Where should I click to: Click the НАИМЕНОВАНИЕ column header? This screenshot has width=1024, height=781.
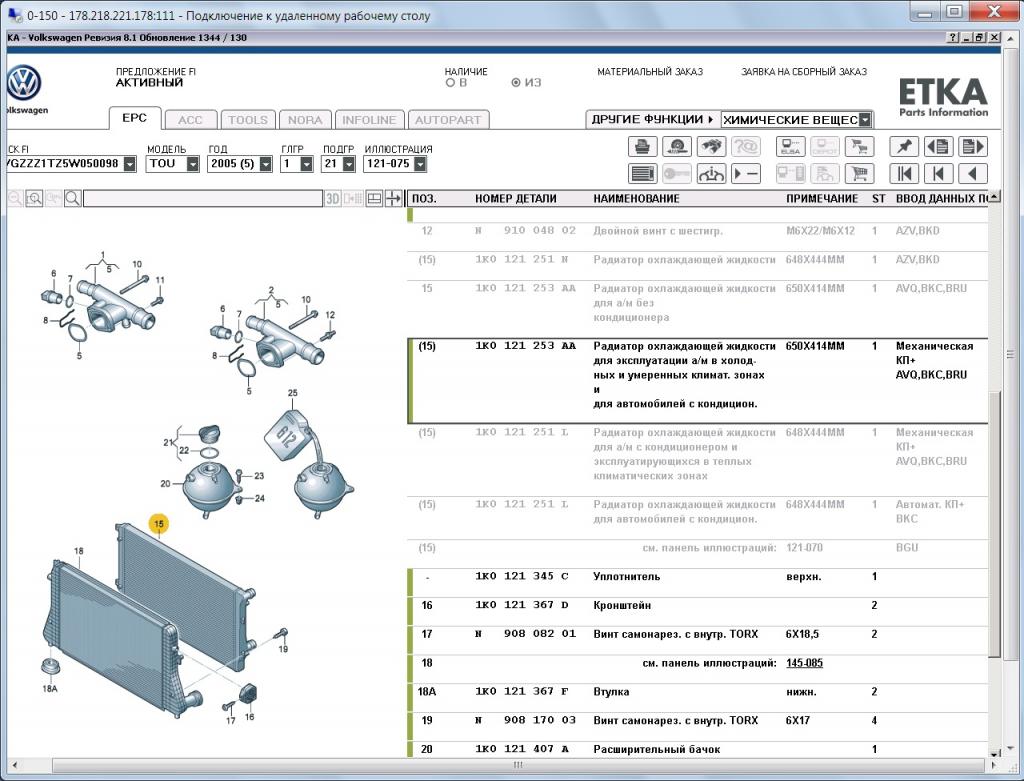[x=636, y=199]
